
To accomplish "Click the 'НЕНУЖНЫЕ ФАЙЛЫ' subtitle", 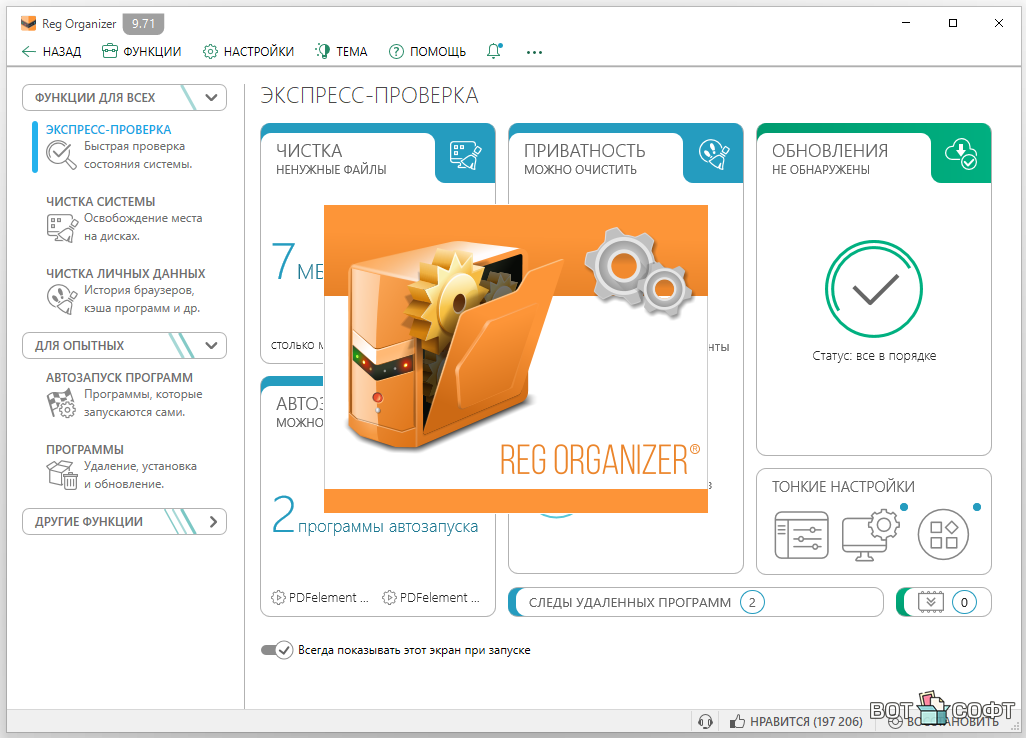I will (x=331, y=170).
